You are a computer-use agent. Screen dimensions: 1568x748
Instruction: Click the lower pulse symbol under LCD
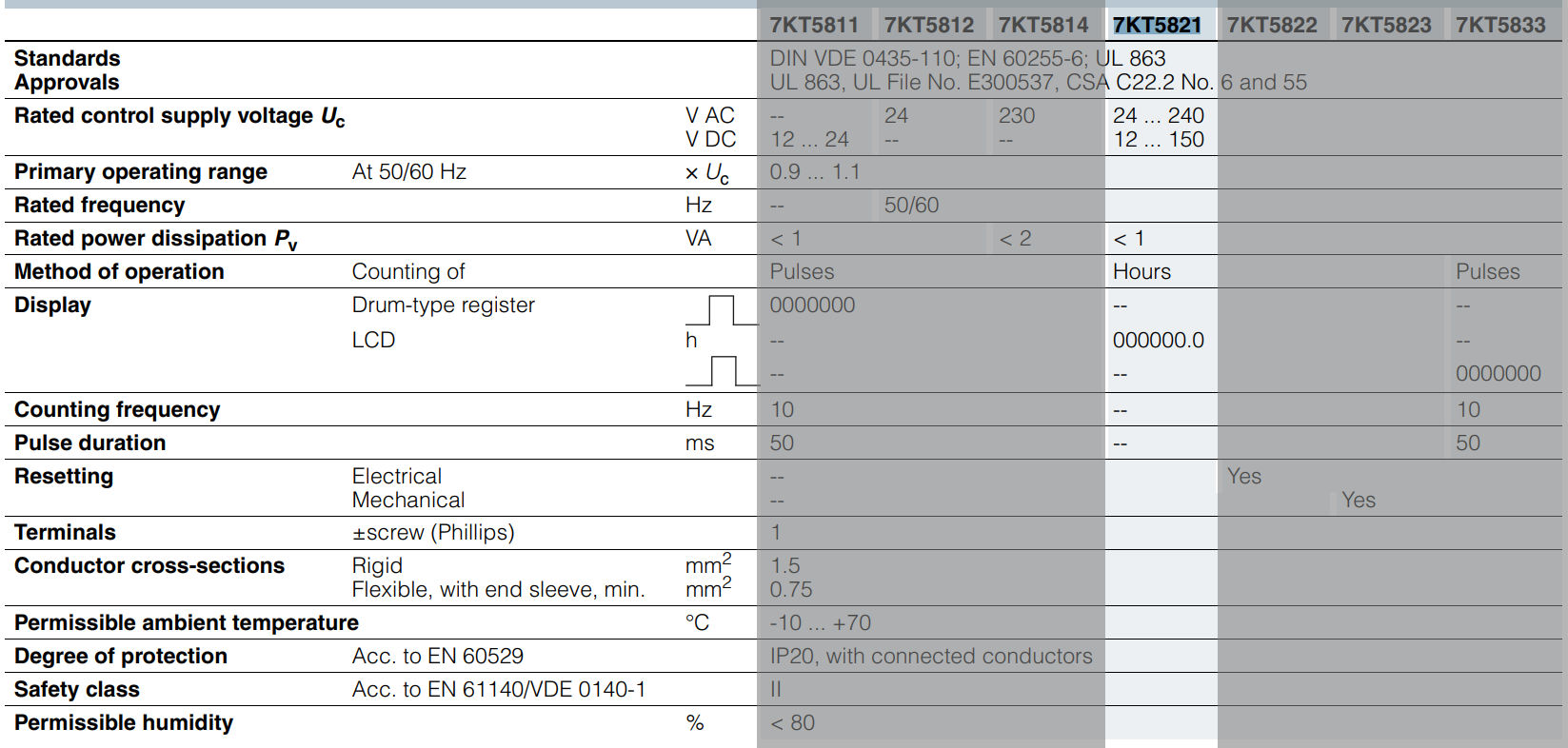pos(722,370)
